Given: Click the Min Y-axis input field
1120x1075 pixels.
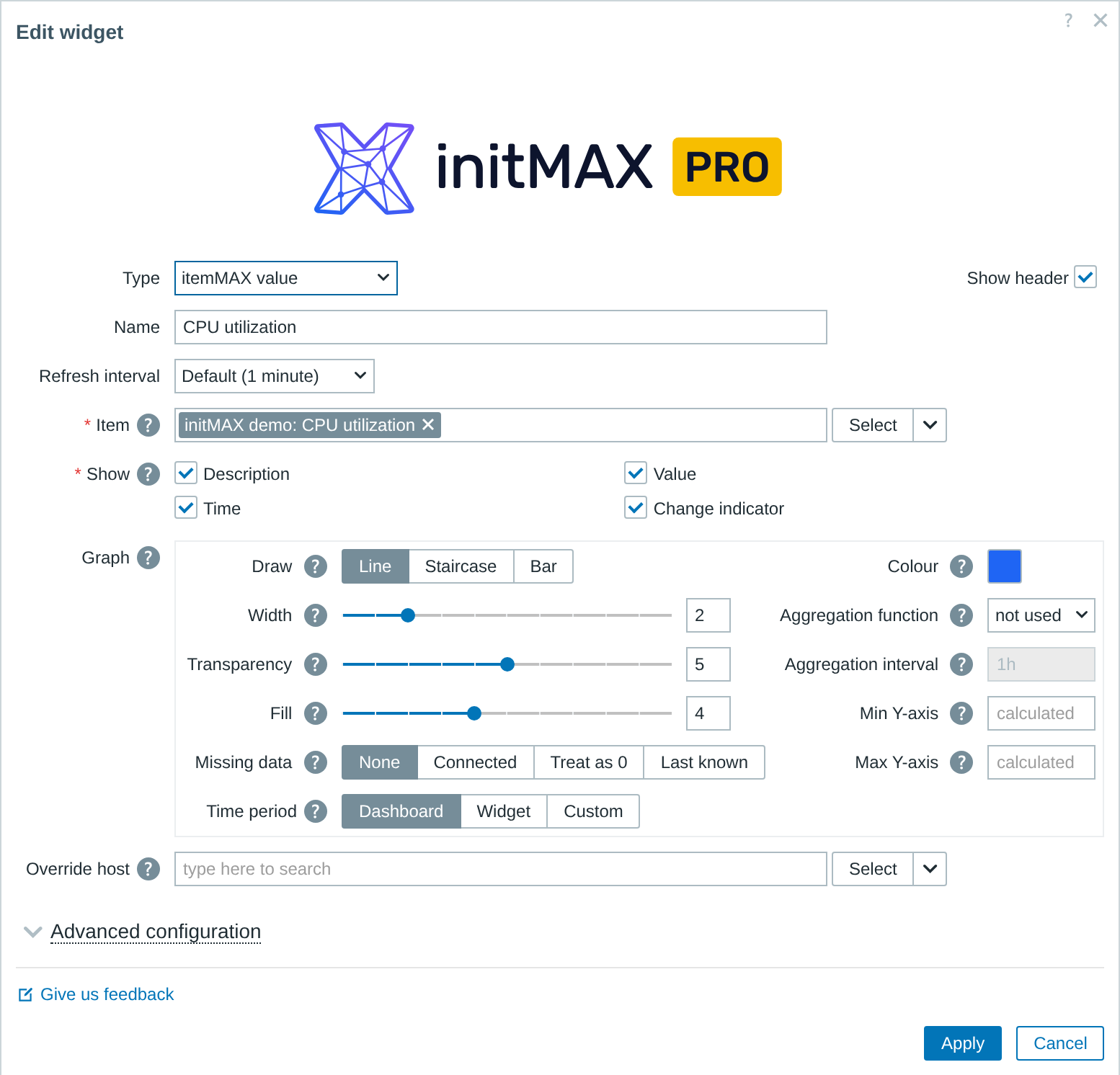Looking at the screenshot, I should point(1041,713).
